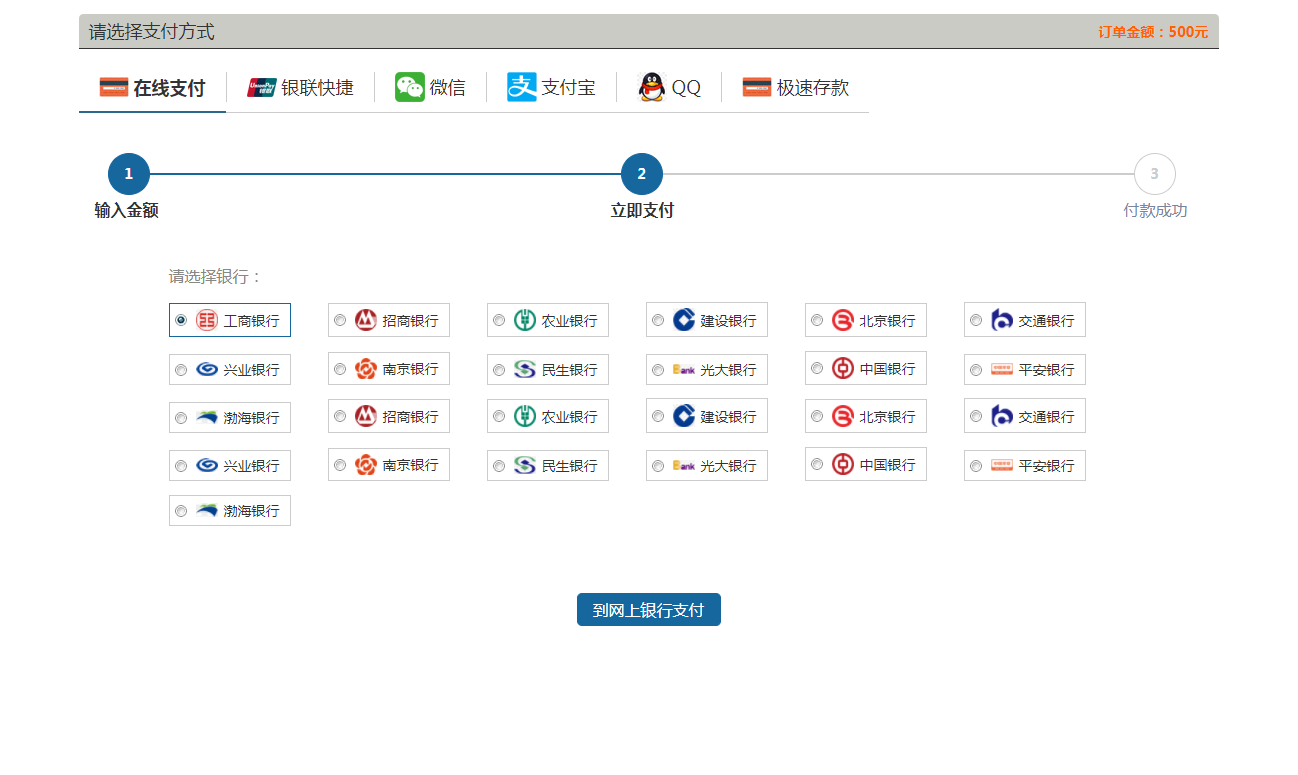Screen dimensions: 1298x775
Task: Click the 农业银行 logo in the third row
Action: click(525, 416)
